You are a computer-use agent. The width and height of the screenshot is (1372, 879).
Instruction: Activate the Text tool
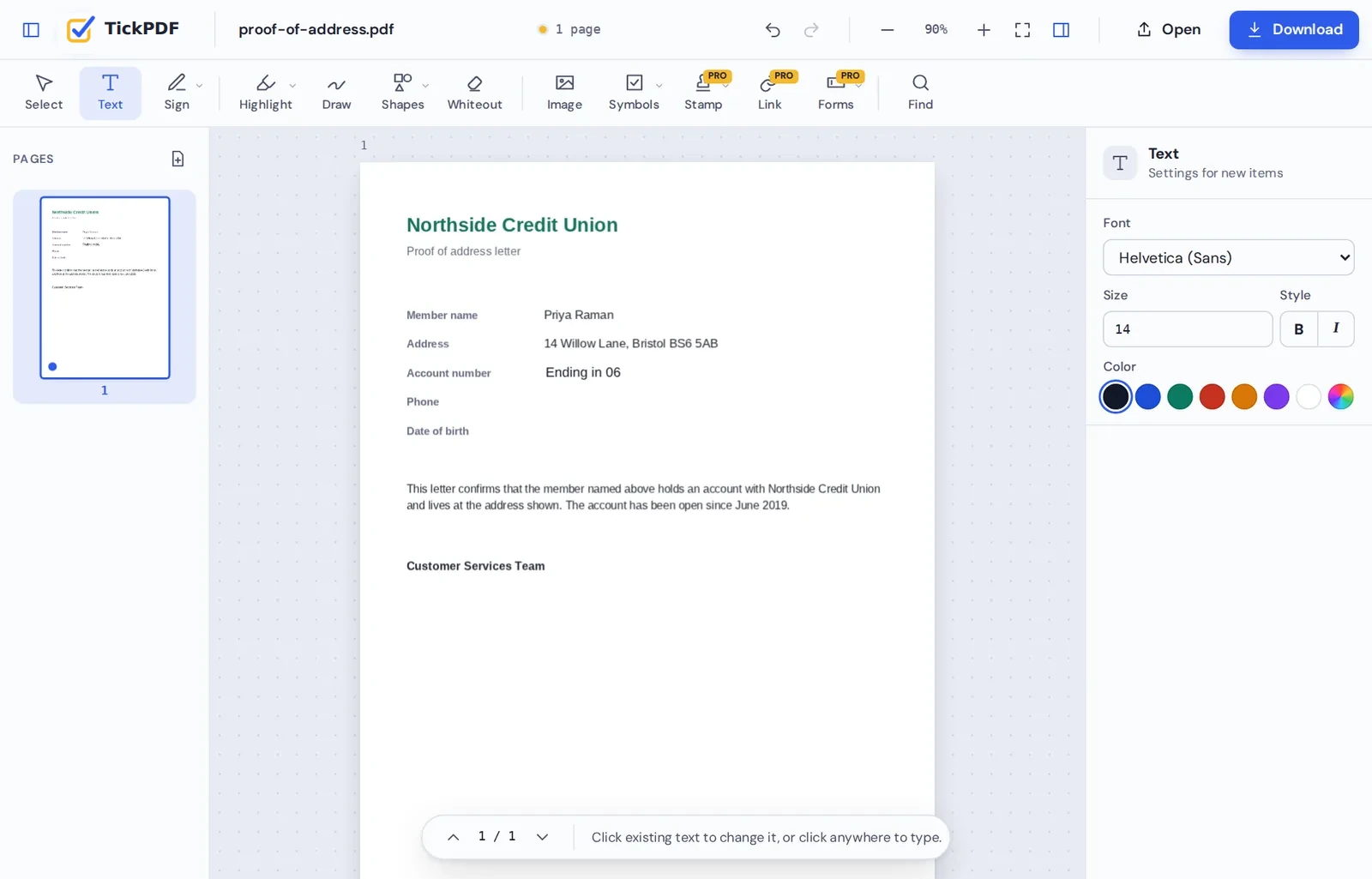click(x=110, y=93)
